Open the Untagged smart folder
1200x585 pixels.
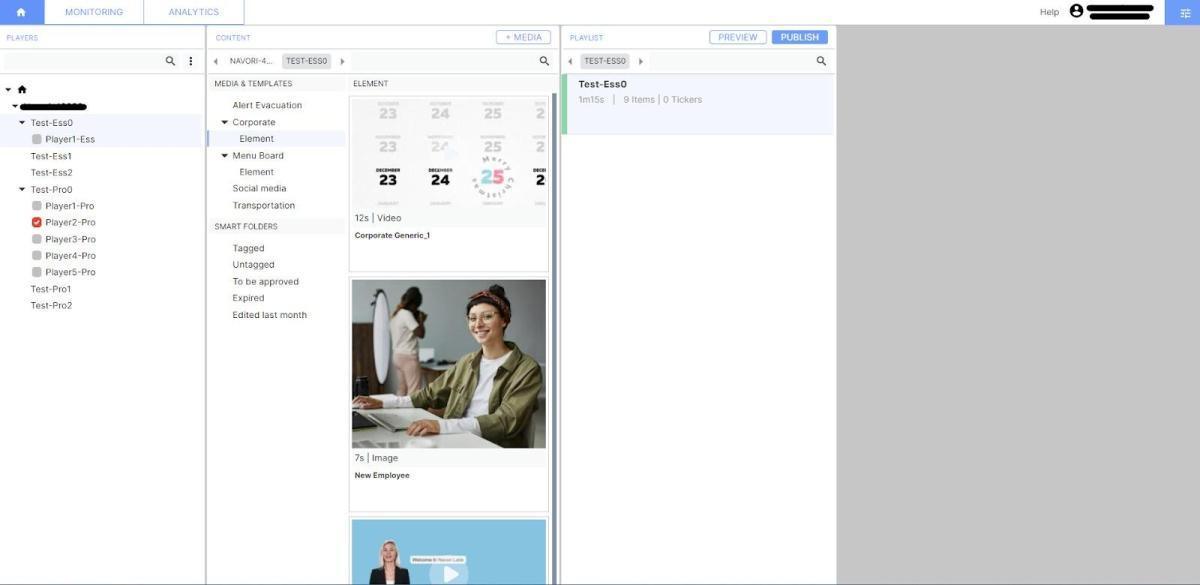pyautogui.click(x=253, y=265)
